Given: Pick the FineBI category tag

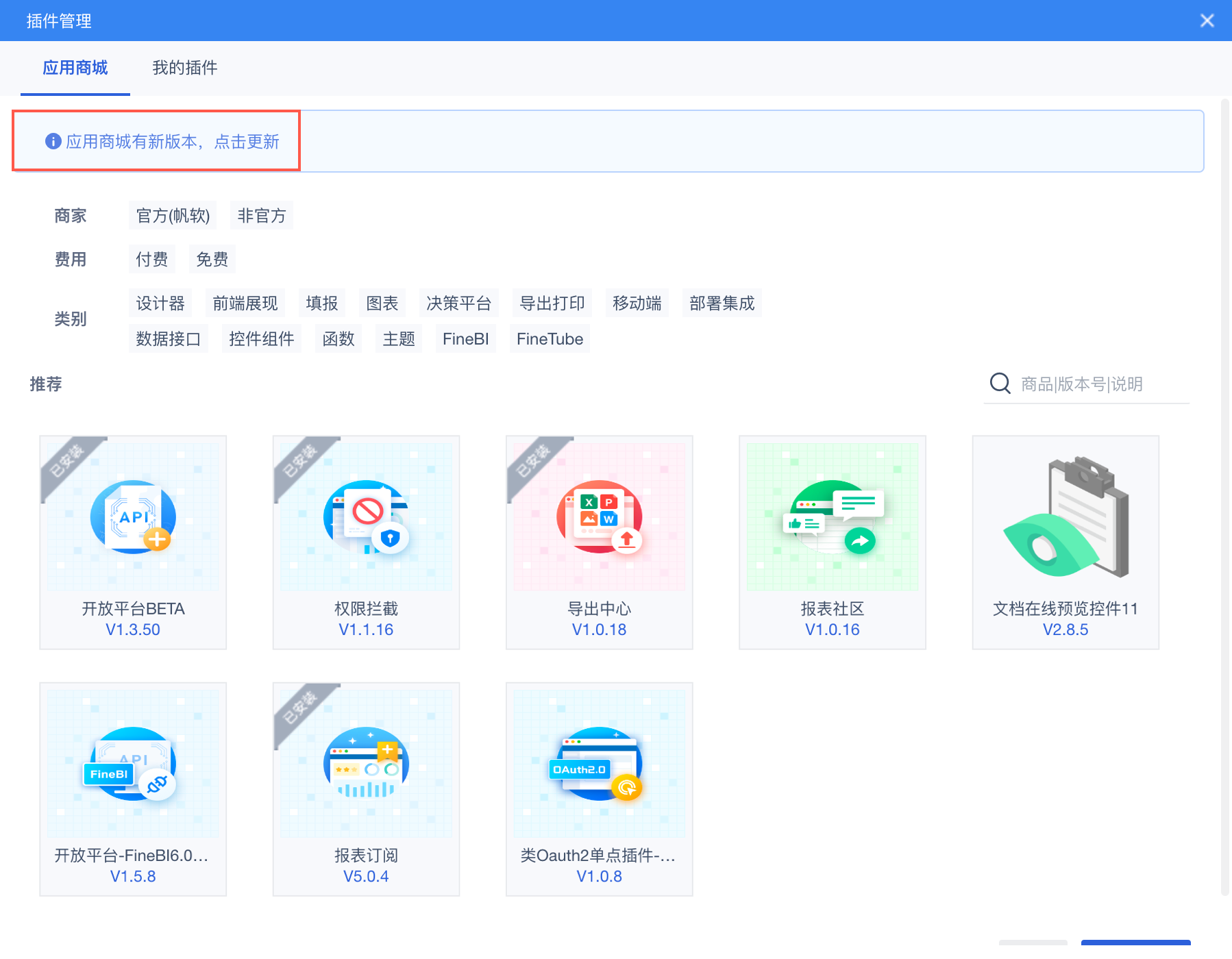Looking at the screenshot, I should pyautogui.click(x=466, y=339).
